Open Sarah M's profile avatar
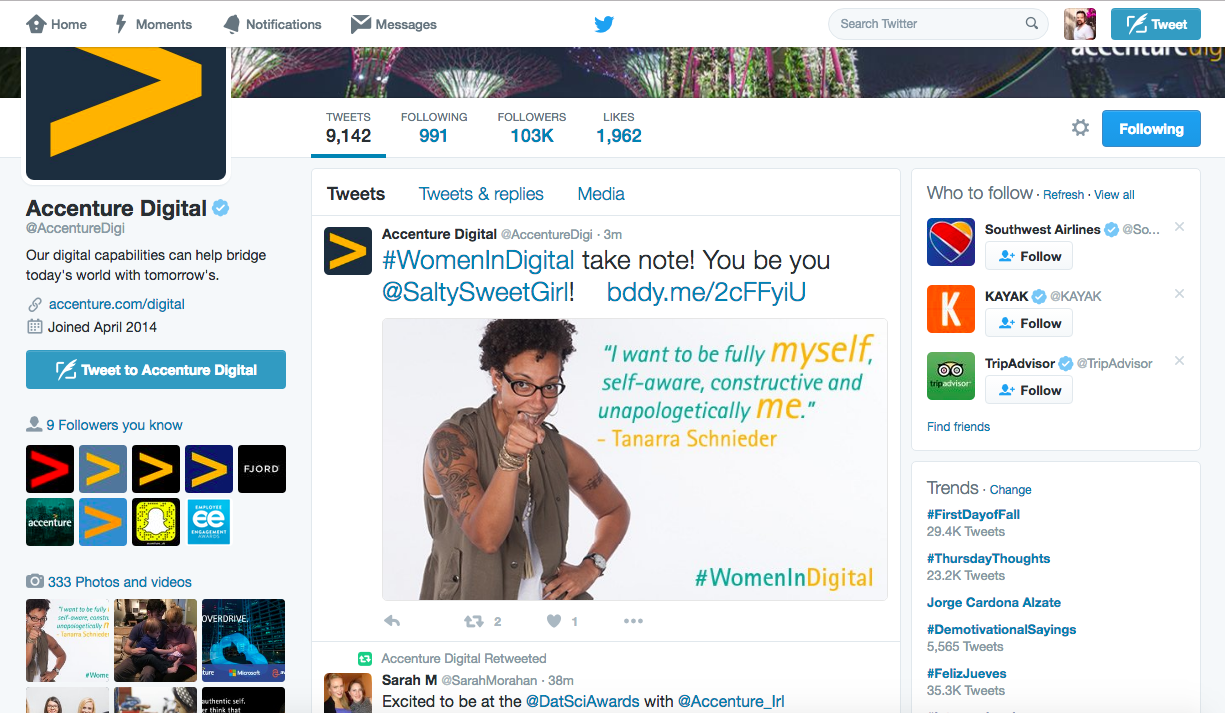1225x713 pixels. pos(348,693)
